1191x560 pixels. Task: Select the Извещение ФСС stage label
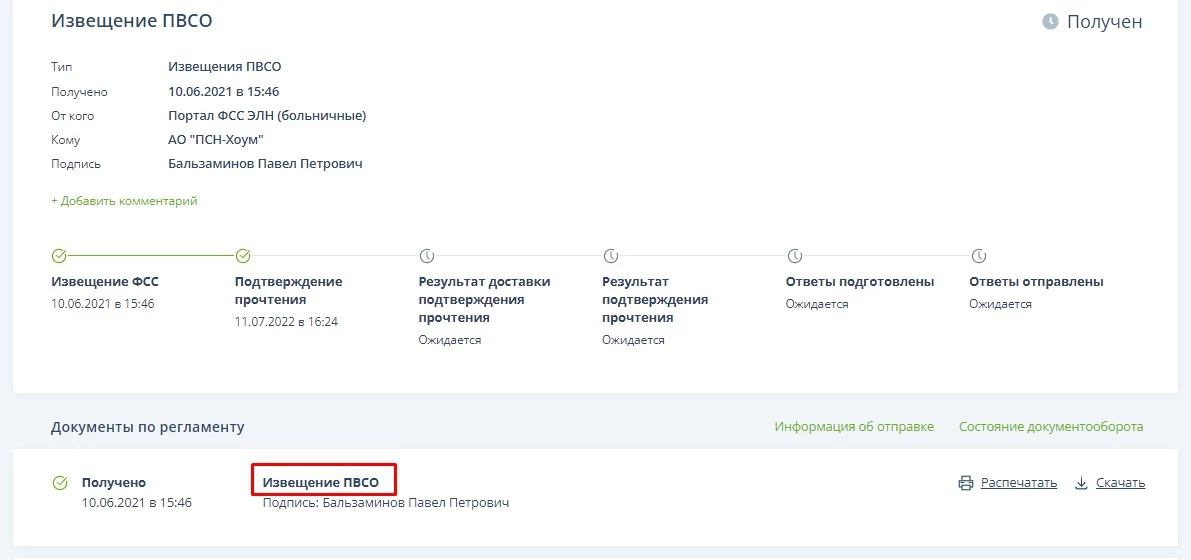click(105, 282)
